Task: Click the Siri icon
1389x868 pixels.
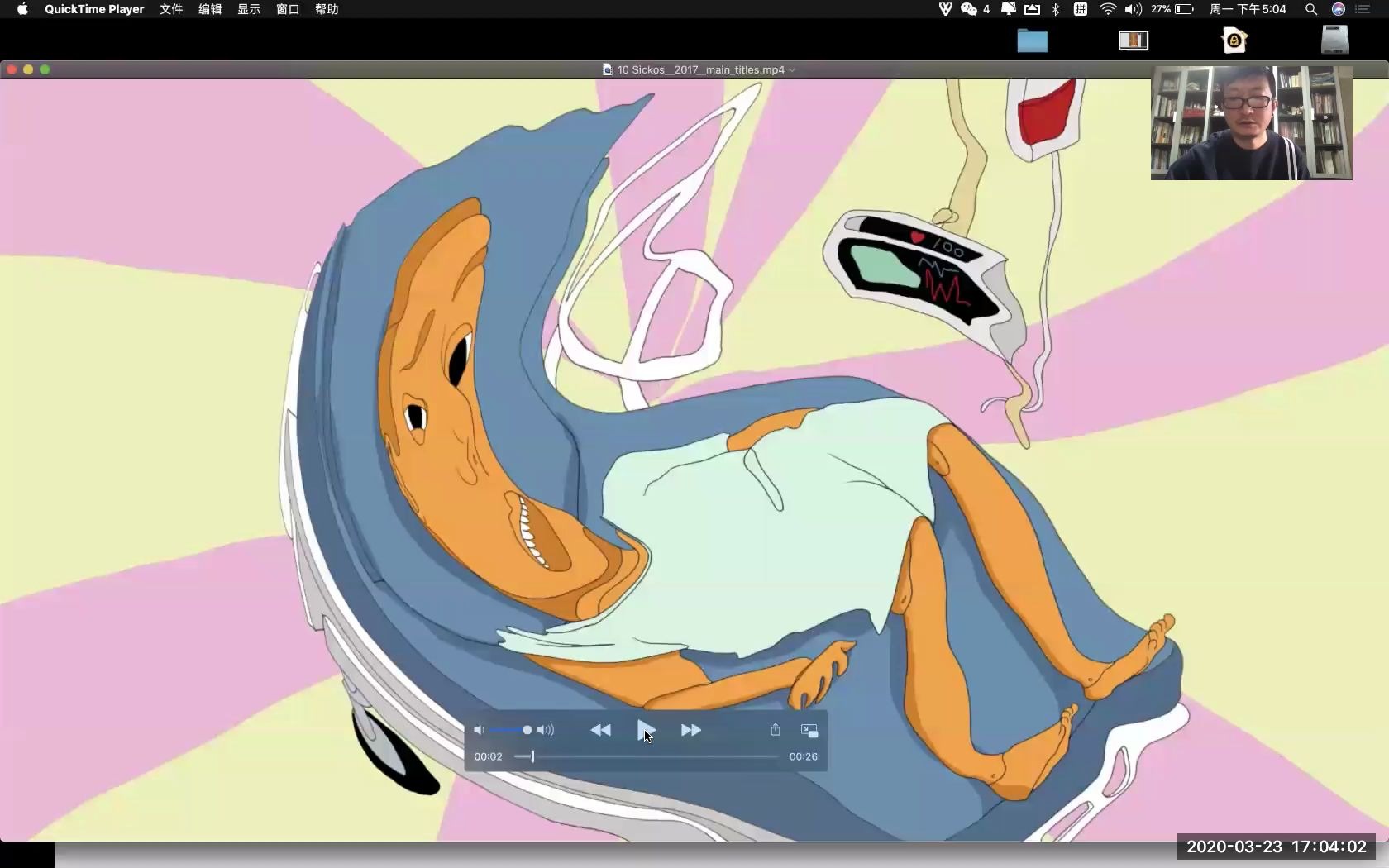Action: click(1339, 9)
